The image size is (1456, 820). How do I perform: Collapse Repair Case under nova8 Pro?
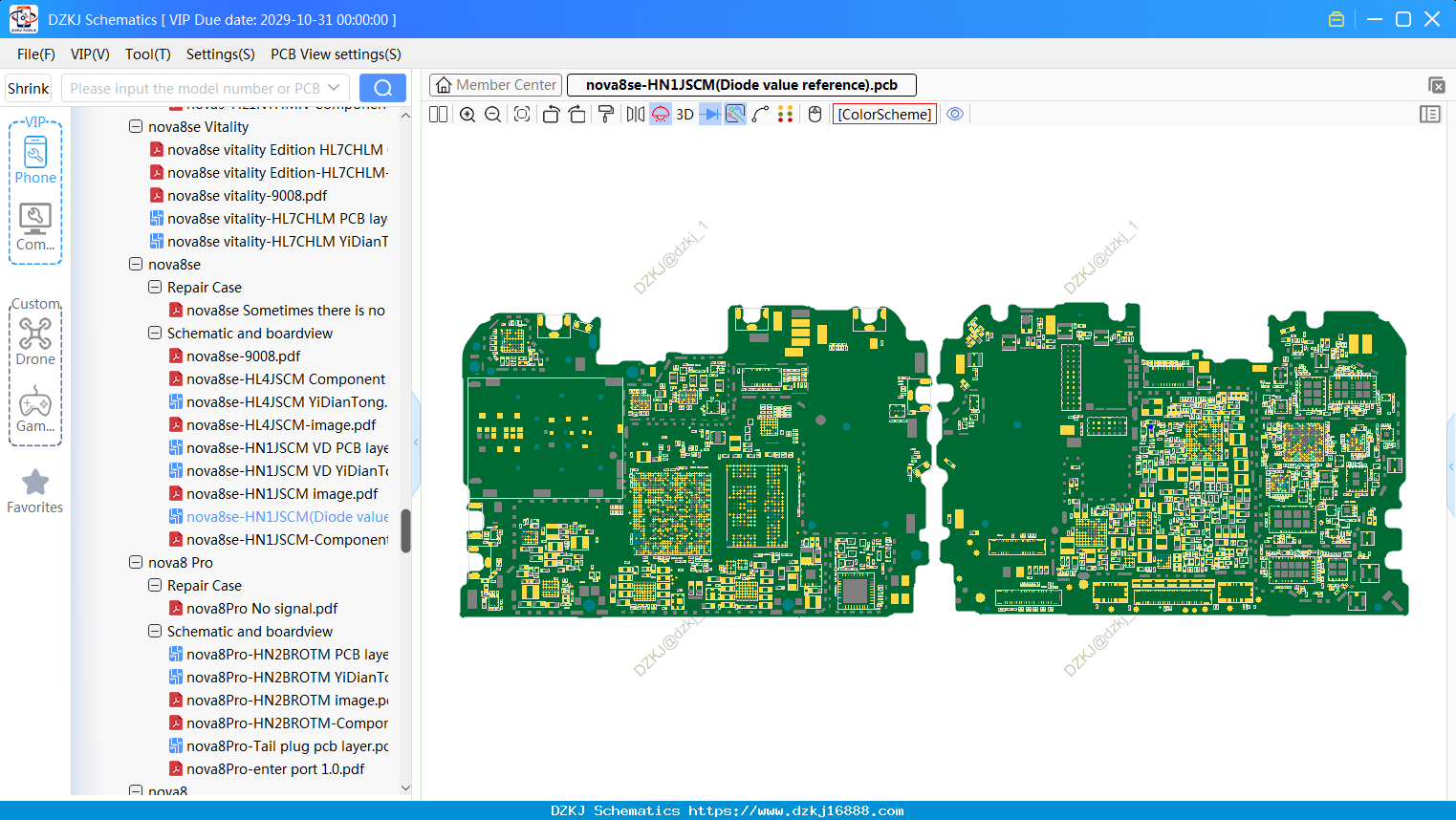coord(155,585)
